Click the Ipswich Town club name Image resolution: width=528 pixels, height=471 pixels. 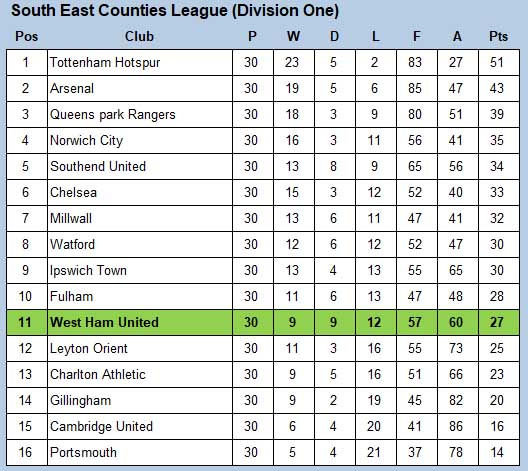tap(88, 271)
